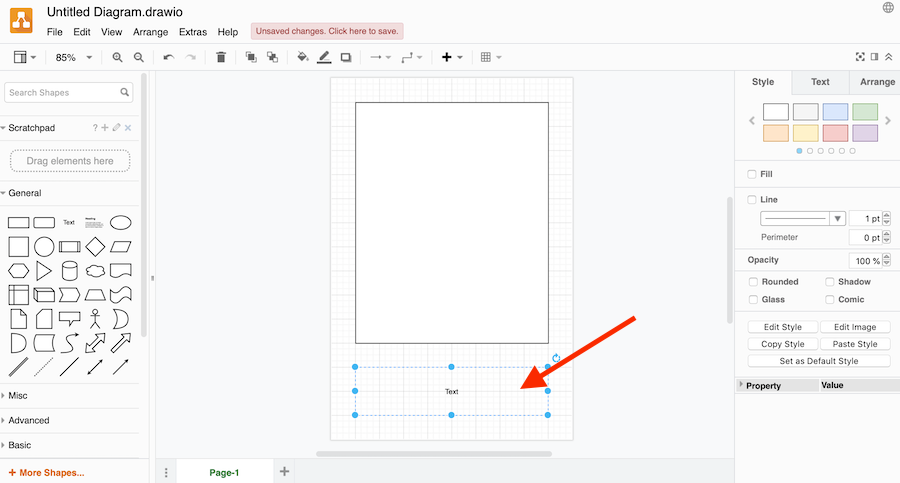Bring selection to front icon
The image size is (900, 483).
(251, 57)
